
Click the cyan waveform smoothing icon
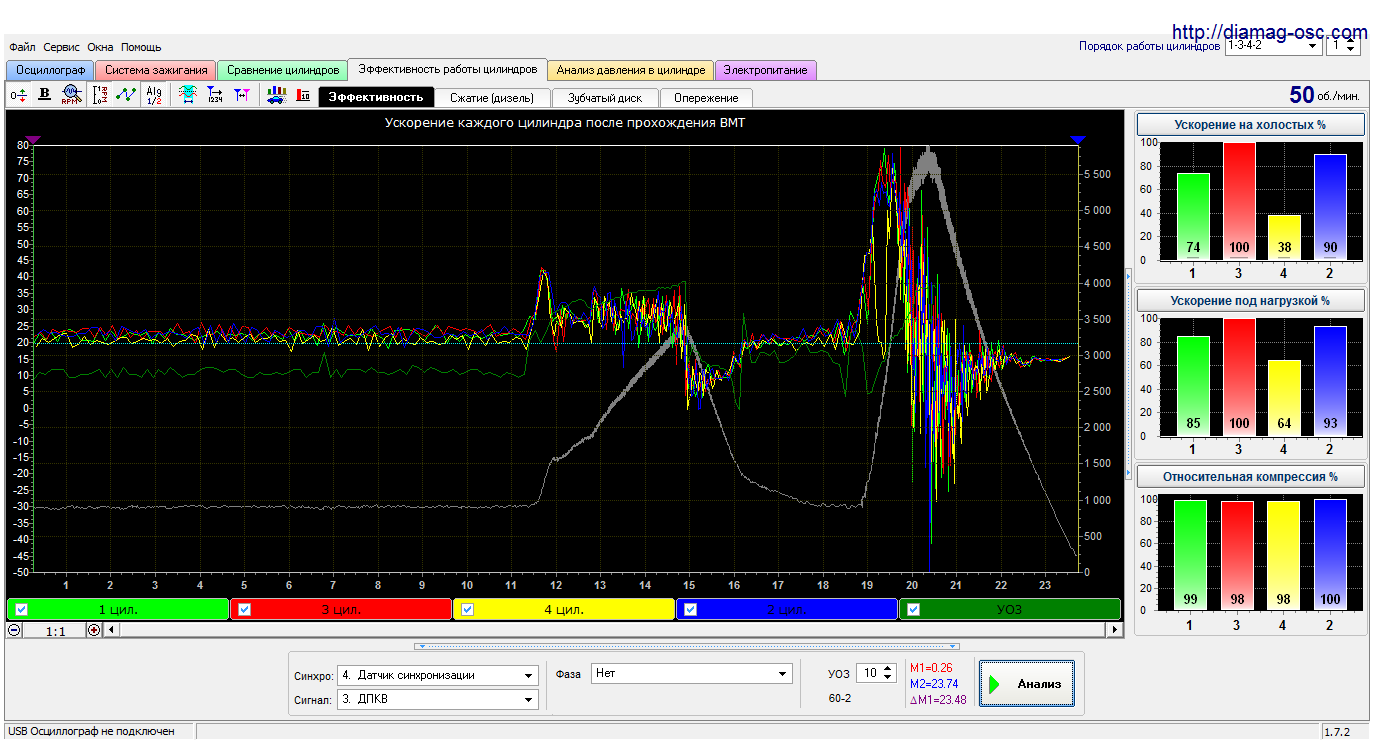click(x=187, y=95)
